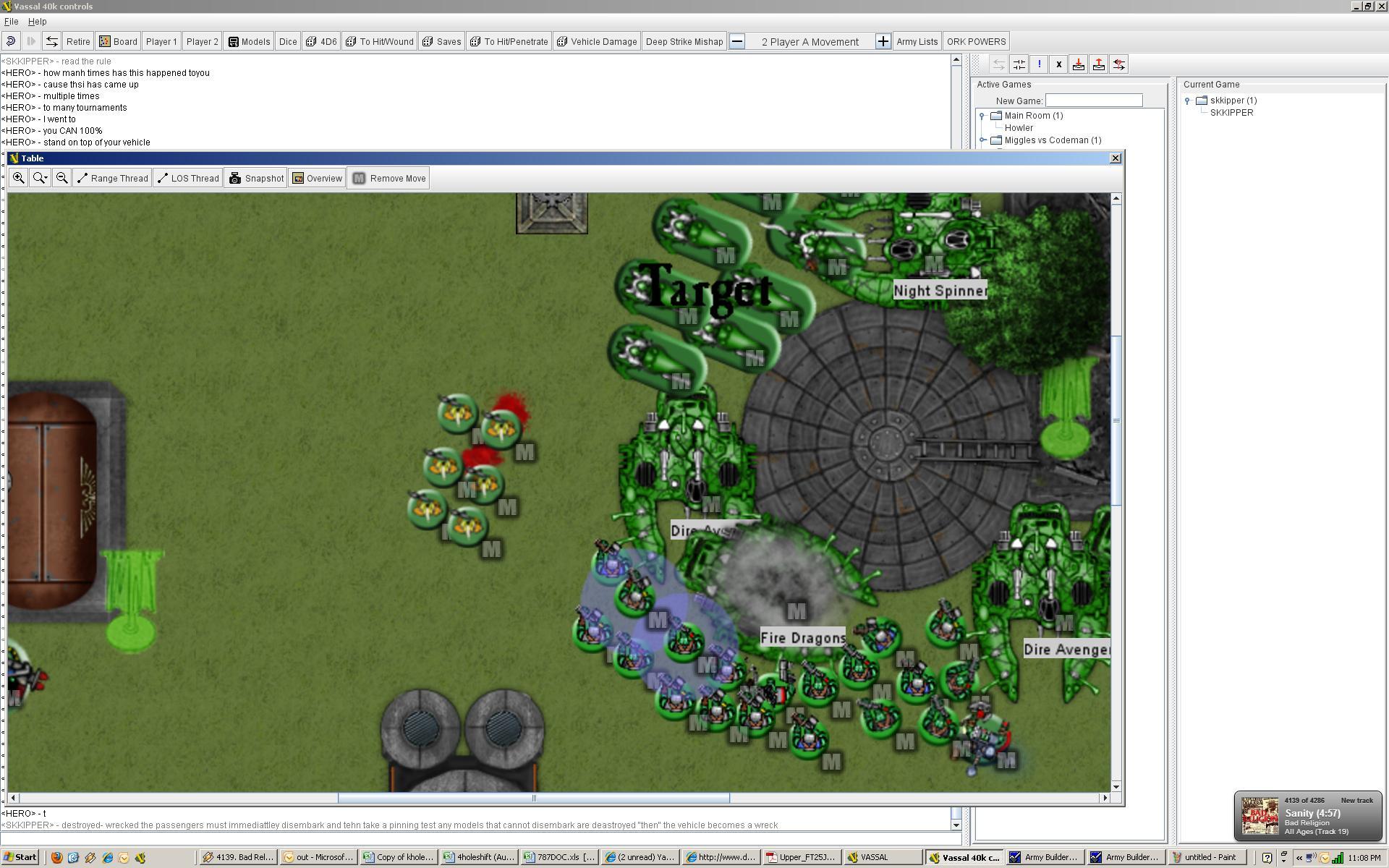Click the synchronize question-arrows icon
The width and height of the screenshot is (1389, 868).
click(1119, 64)
